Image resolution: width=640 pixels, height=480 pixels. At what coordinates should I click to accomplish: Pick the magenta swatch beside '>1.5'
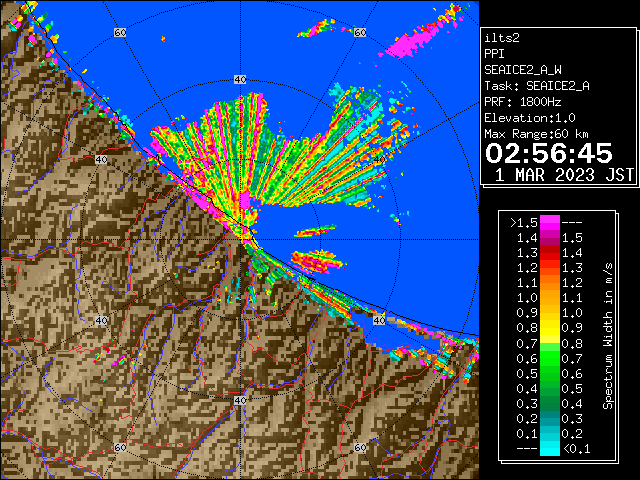[x=550, y=223]
